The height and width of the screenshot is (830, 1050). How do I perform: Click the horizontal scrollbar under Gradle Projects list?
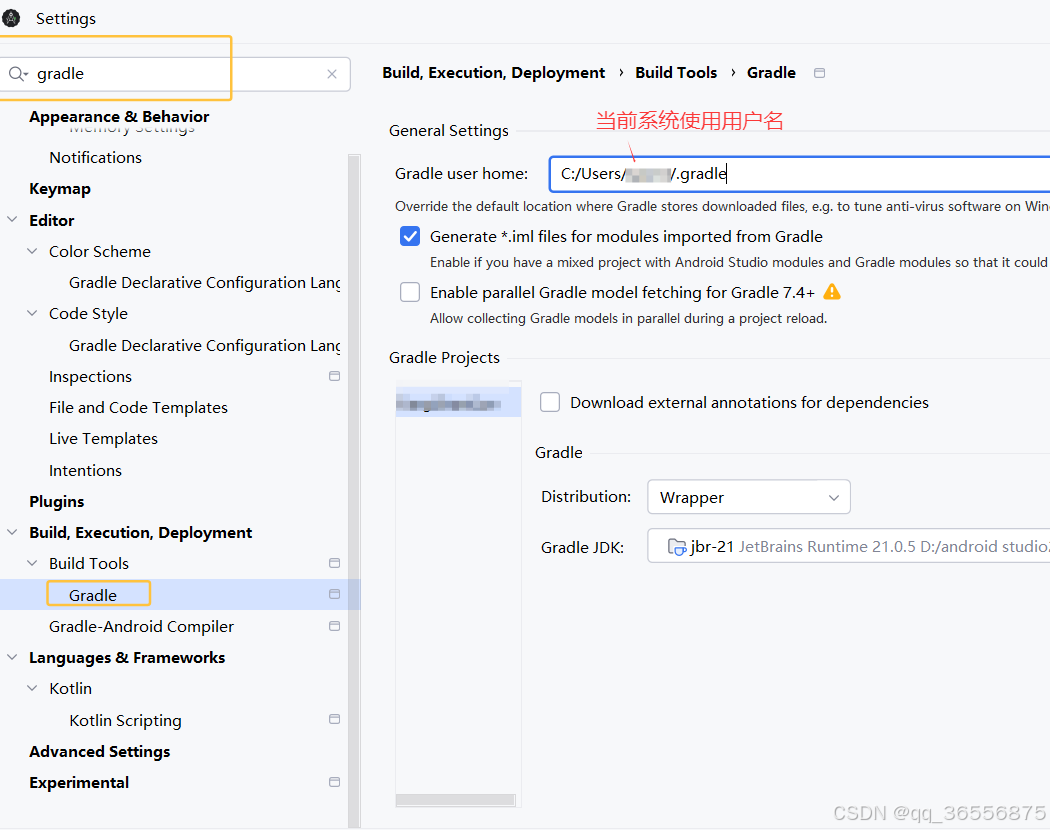tap(455, 799)
